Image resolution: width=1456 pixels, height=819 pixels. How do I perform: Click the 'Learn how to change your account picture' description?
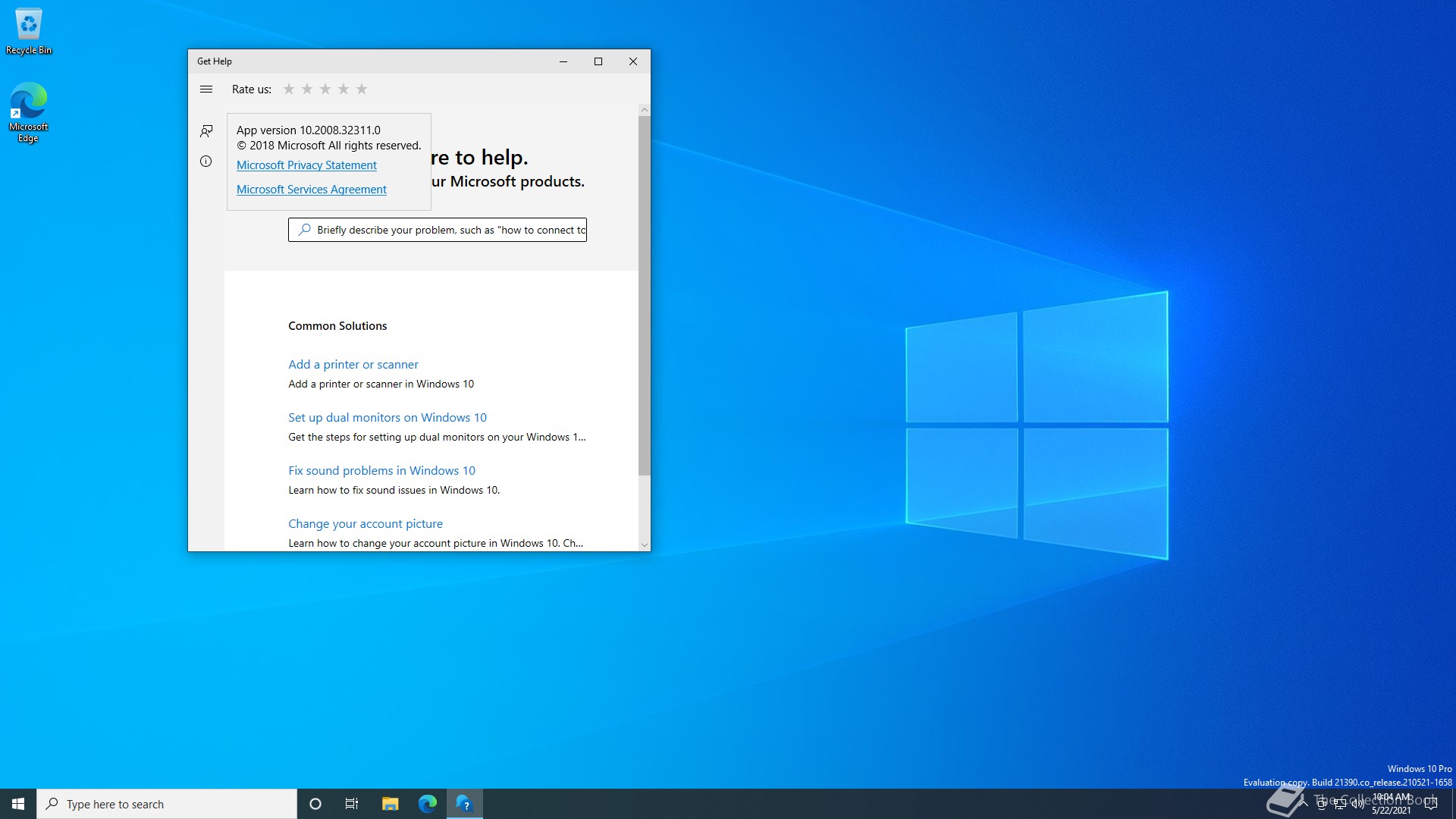pyautogui.click(x=435, y=544)
